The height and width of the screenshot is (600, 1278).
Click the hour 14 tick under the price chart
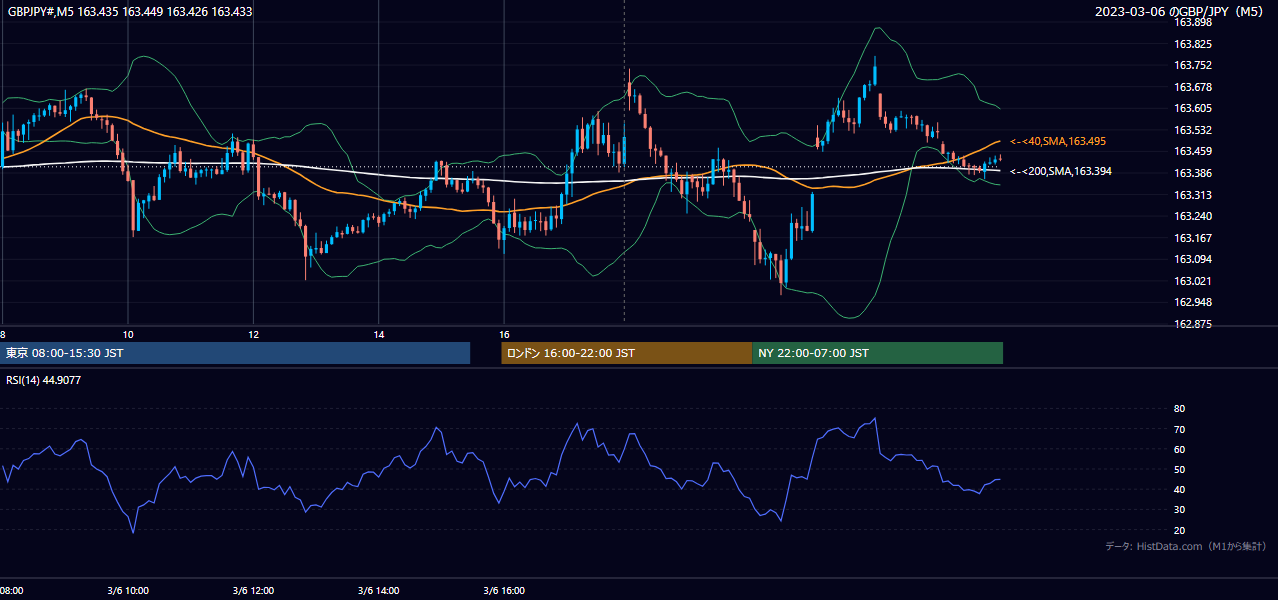pos(379,334)
